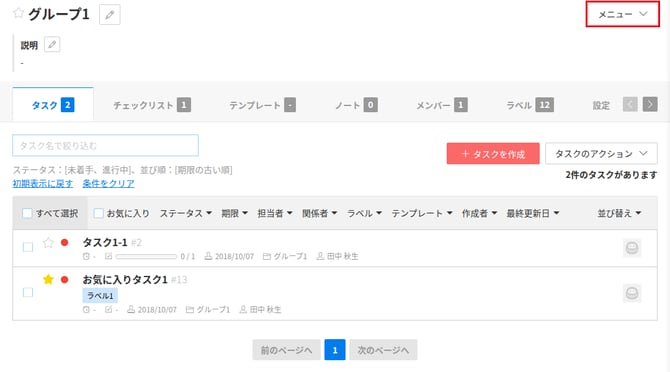Click the 条件をクリア link
670x372 pixels.
[109, 184]
